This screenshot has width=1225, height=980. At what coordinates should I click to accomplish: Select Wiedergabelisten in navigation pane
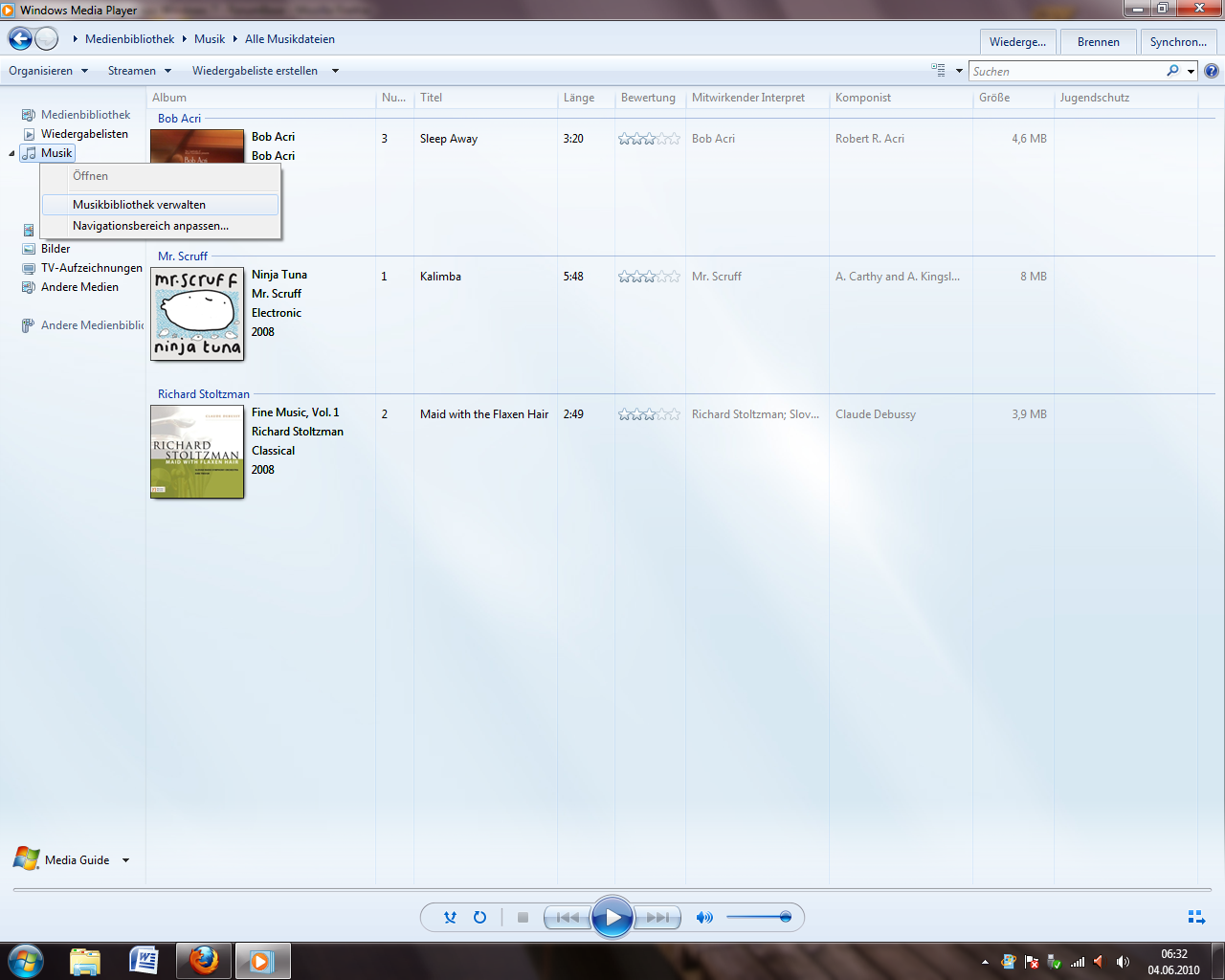(84, 134)
